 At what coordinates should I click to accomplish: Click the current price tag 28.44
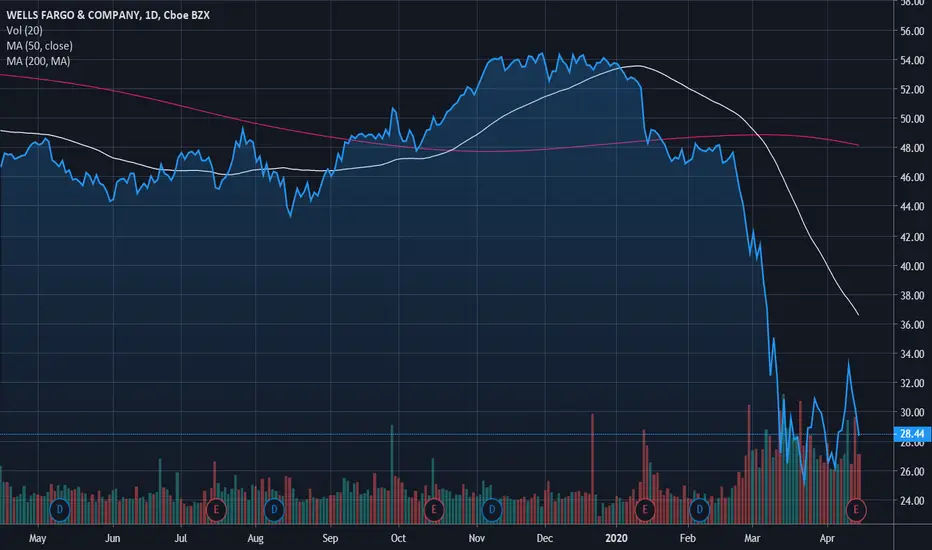pos(912,434)
